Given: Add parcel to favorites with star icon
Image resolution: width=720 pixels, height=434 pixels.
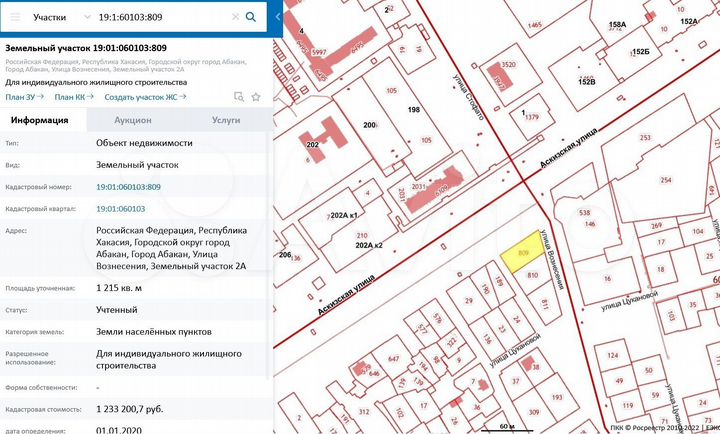Looking at the screenshot, I should pyautogui.click(x=256, y=97).
